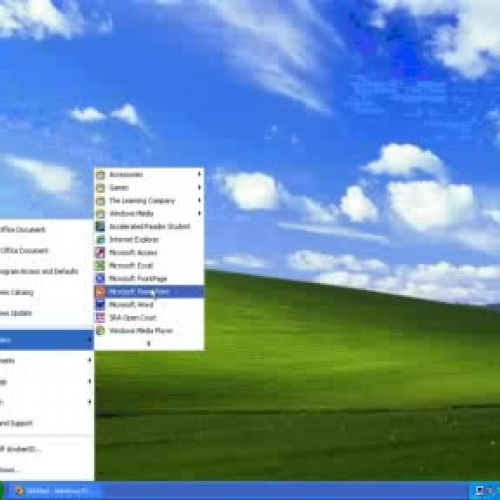Select the Log Off option
The width and height of the screenshot is (500, 500).
47,449
